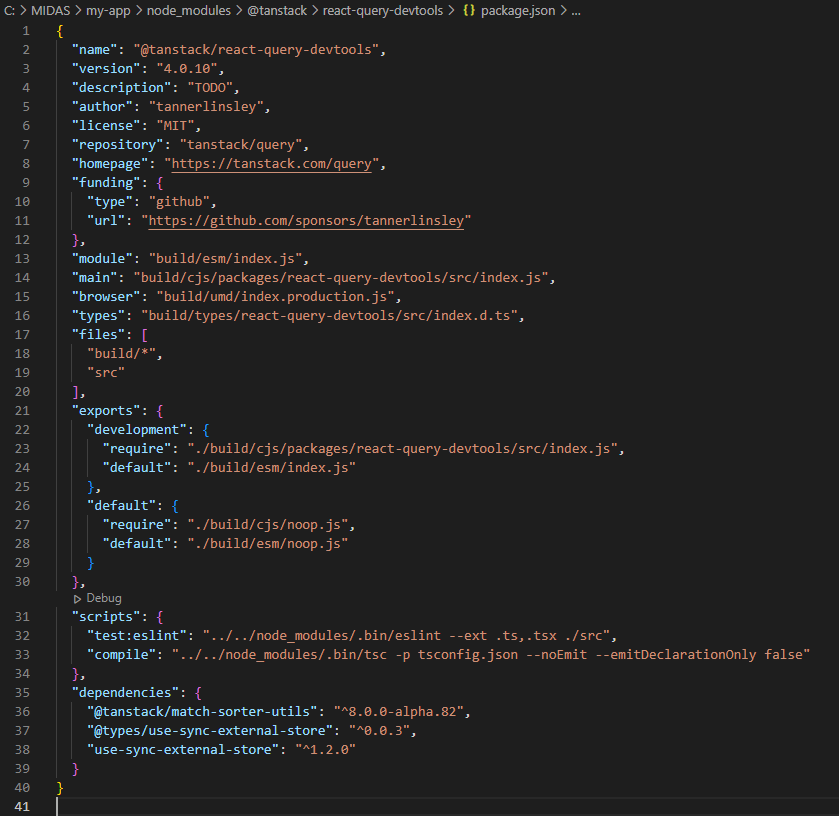Screen dimensions: 839x816
Task: Click the "files" key
Action: click(x=98, y=335)
